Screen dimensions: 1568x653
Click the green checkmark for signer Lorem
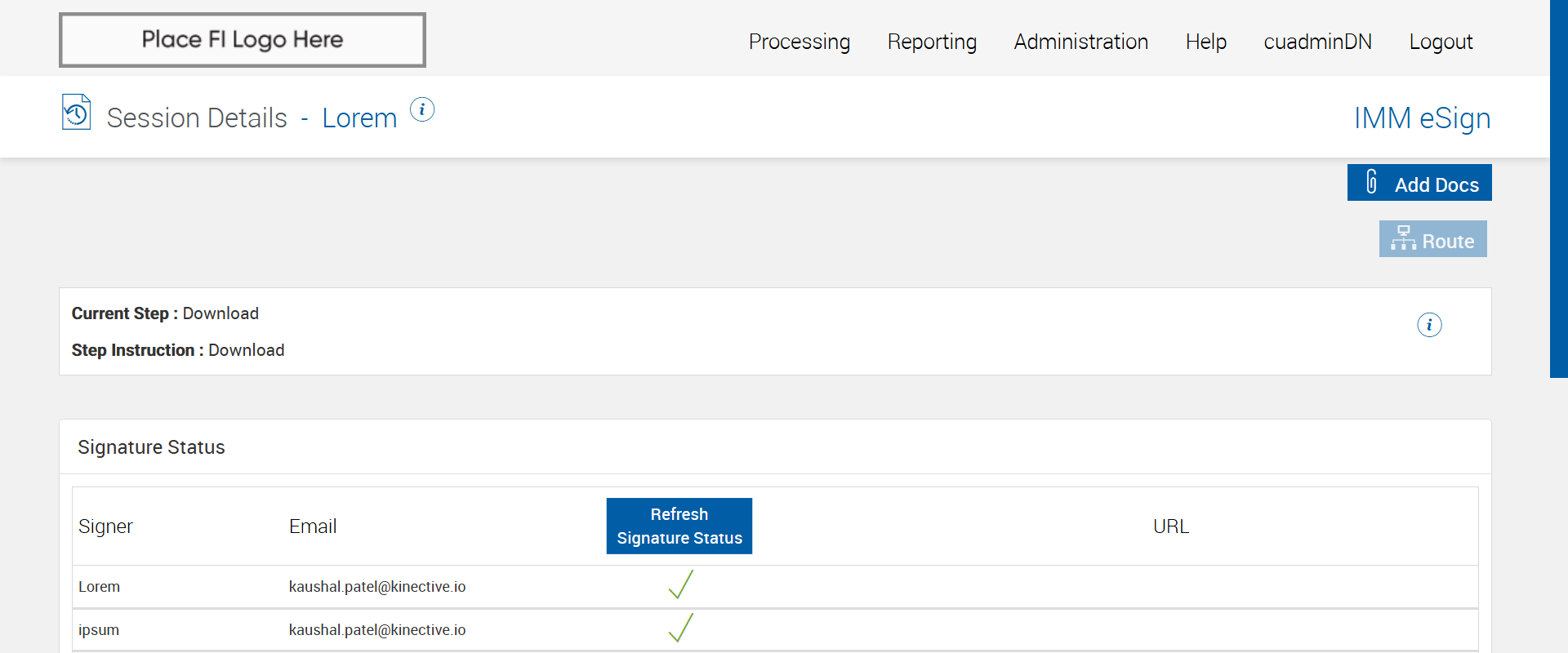click(680, 585)
